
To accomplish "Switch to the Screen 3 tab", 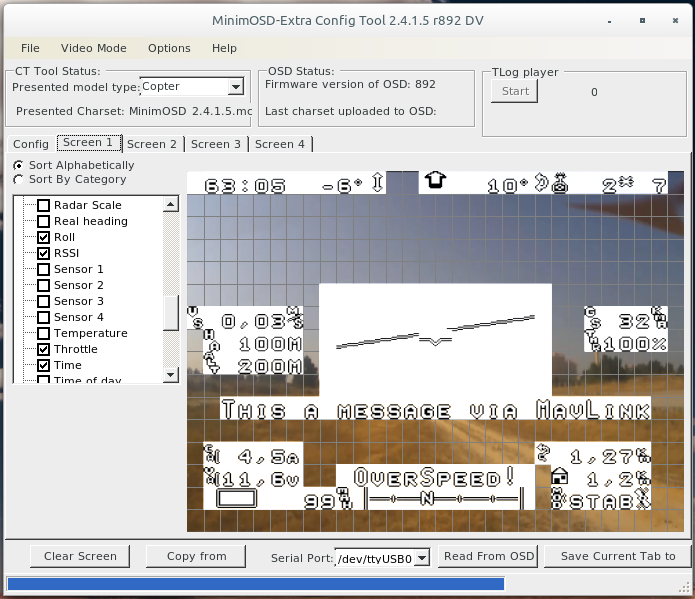I will [x=216, y=144].
